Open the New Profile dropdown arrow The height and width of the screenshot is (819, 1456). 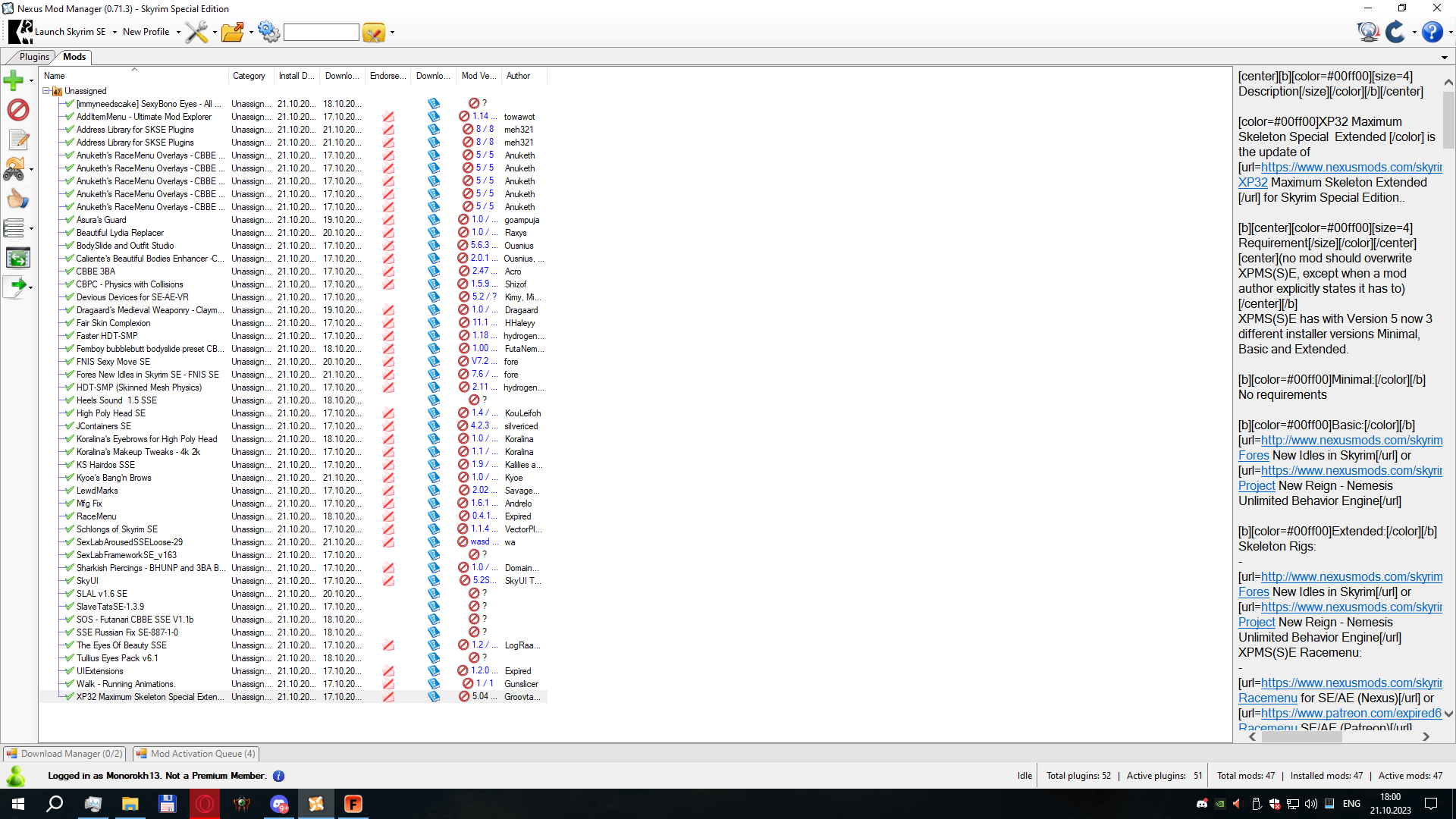coord(178,32)
